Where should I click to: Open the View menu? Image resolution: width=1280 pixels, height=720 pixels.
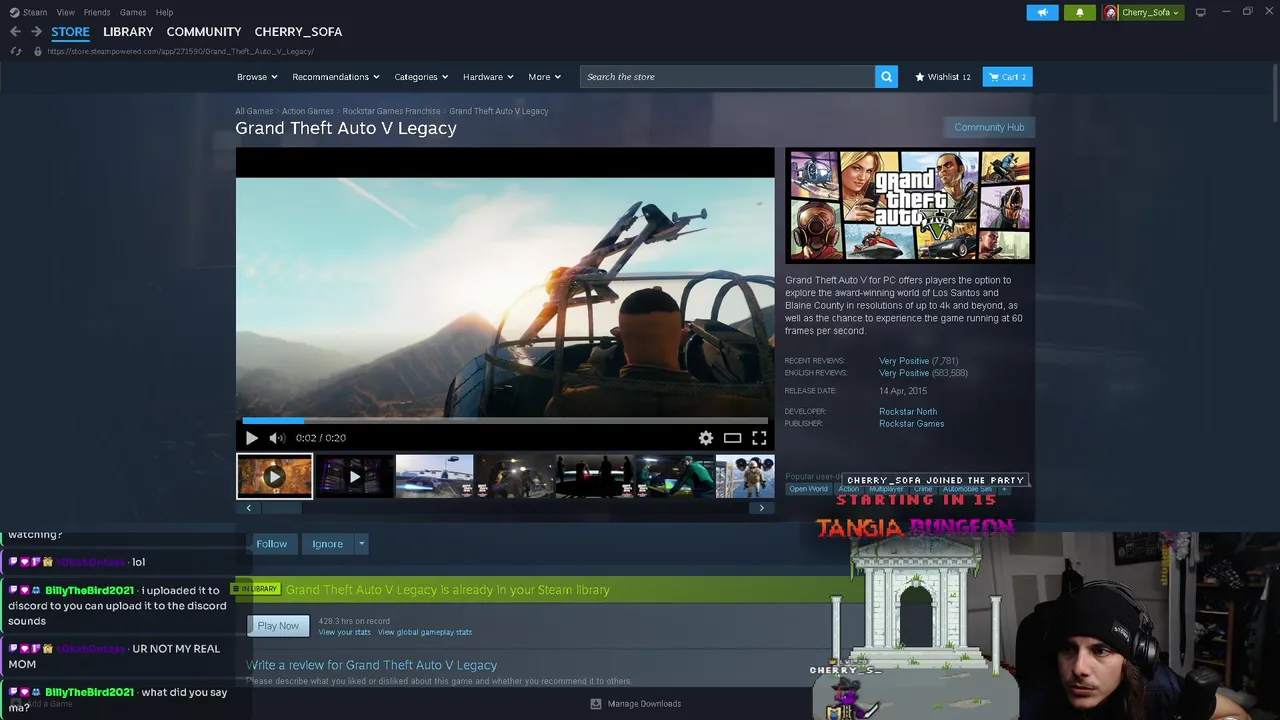point(66,12)
